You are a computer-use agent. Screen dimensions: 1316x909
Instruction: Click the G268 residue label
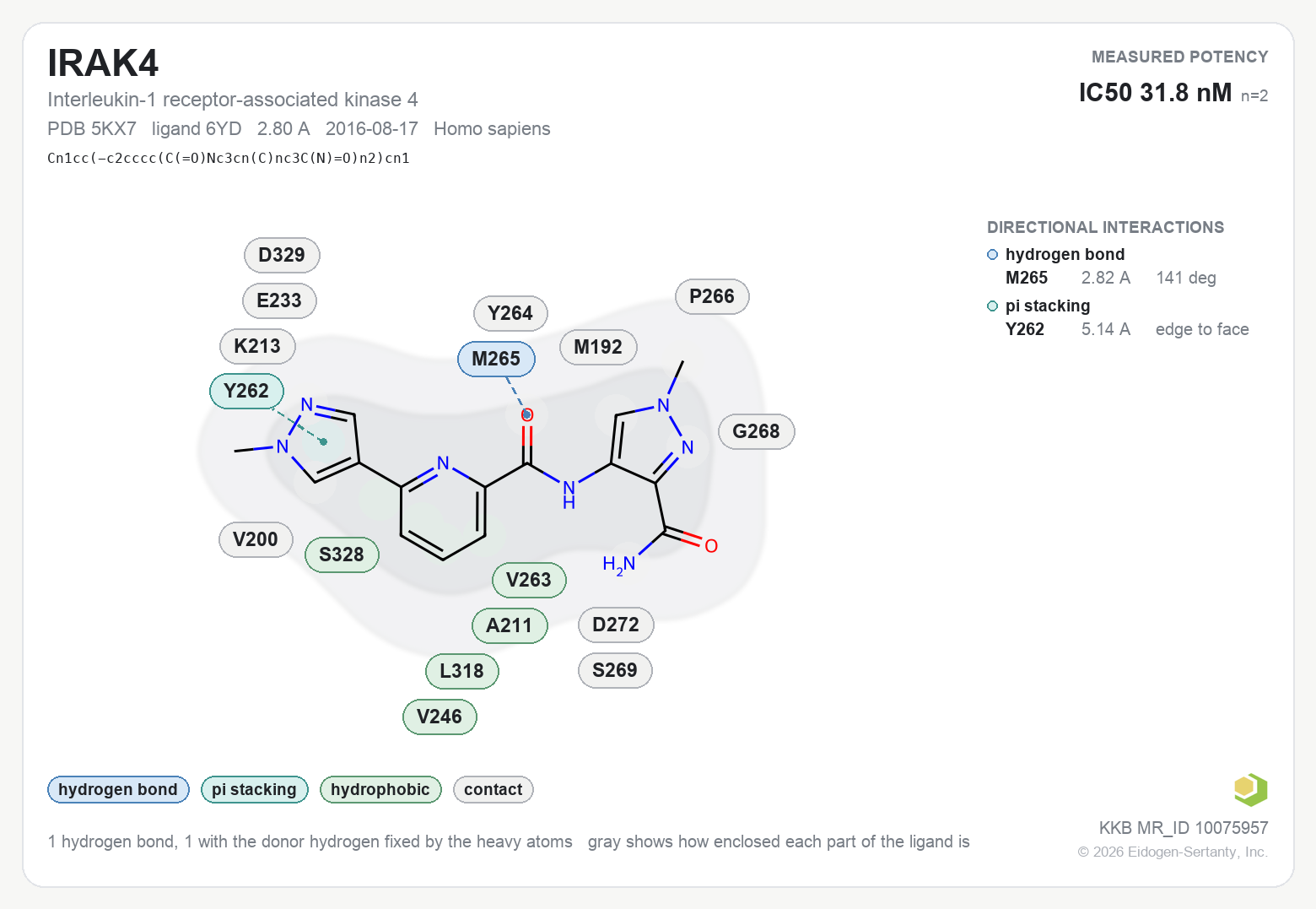(756, 431)
